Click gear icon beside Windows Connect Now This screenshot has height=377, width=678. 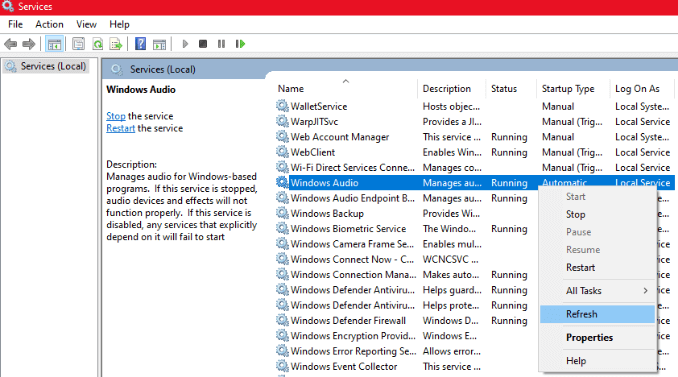tap(282, 259)
